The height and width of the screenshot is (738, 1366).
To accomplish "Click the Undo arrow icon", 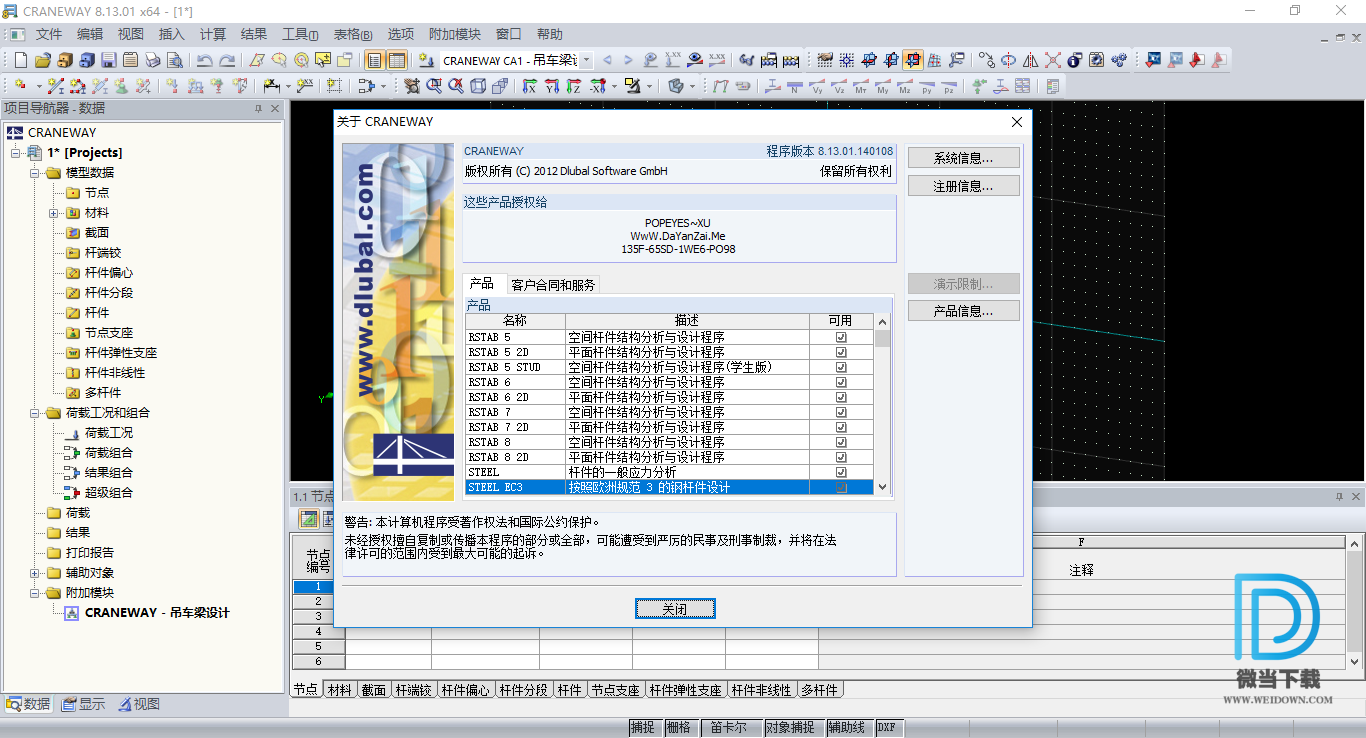I will pyautogui.click(x=204, y=60).
